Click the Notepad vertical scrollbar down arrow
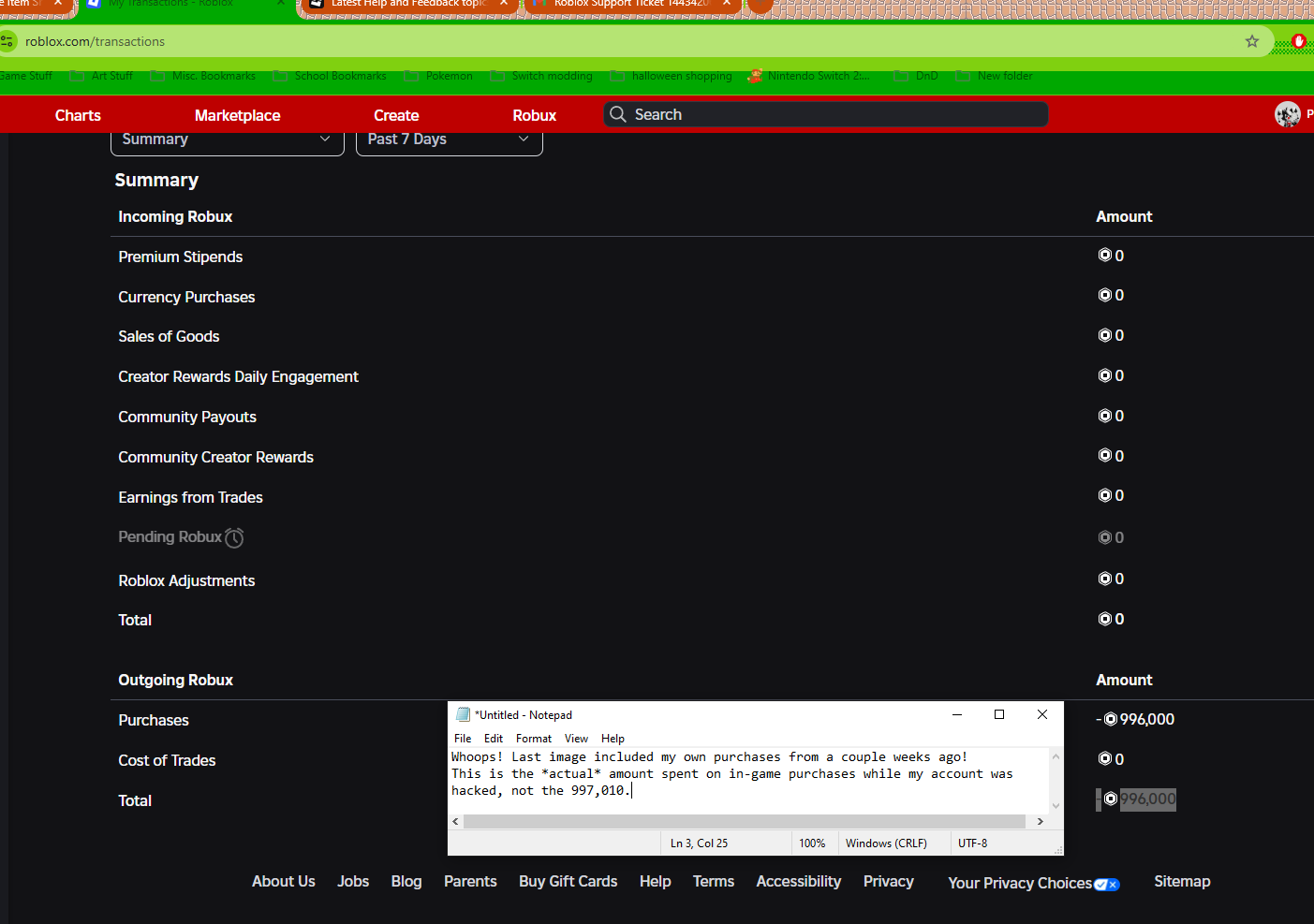 (1056, 805)
